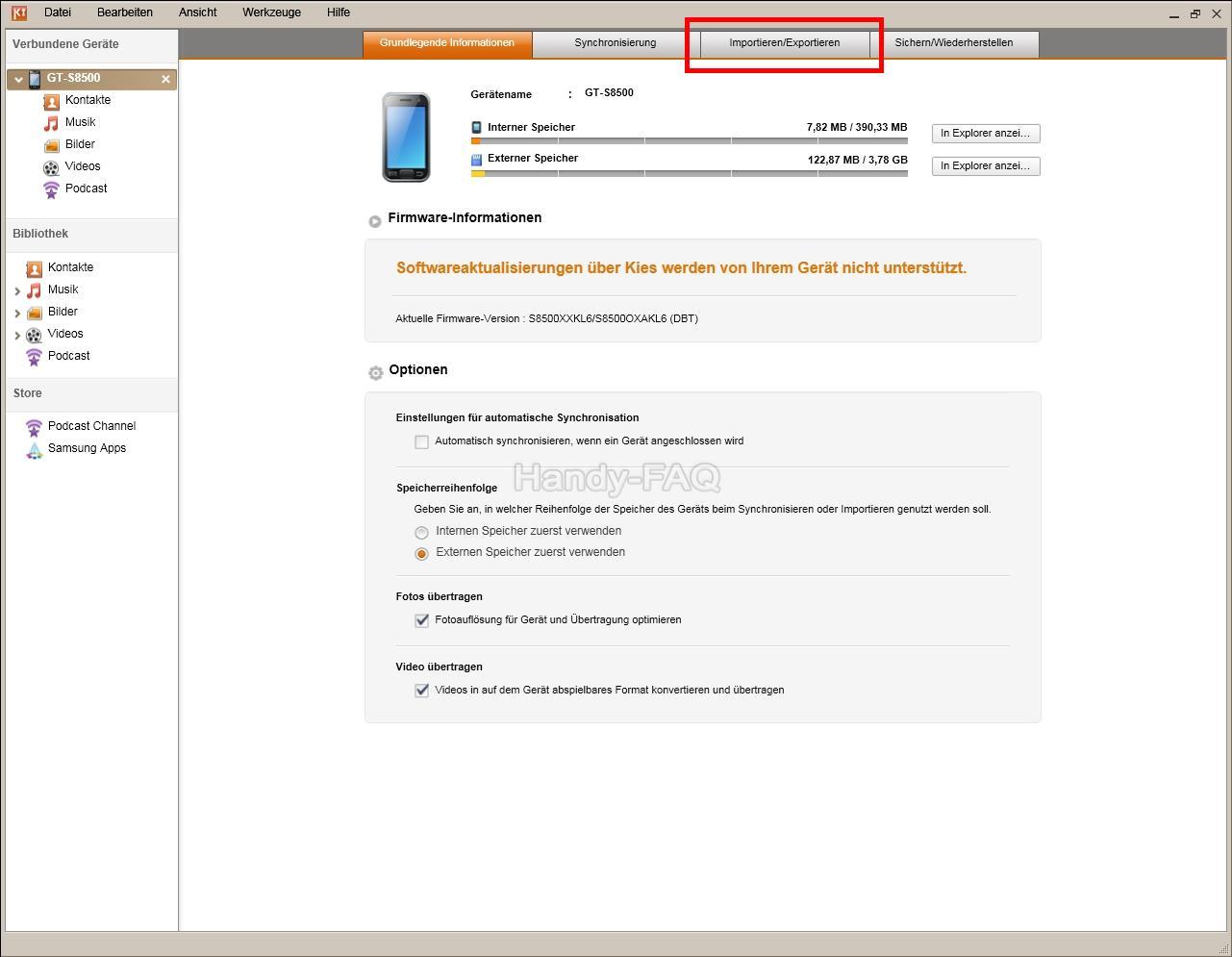1232x957 pixels.
Task: Open Importieren/Exportieren tab
Action: (785, 43)
